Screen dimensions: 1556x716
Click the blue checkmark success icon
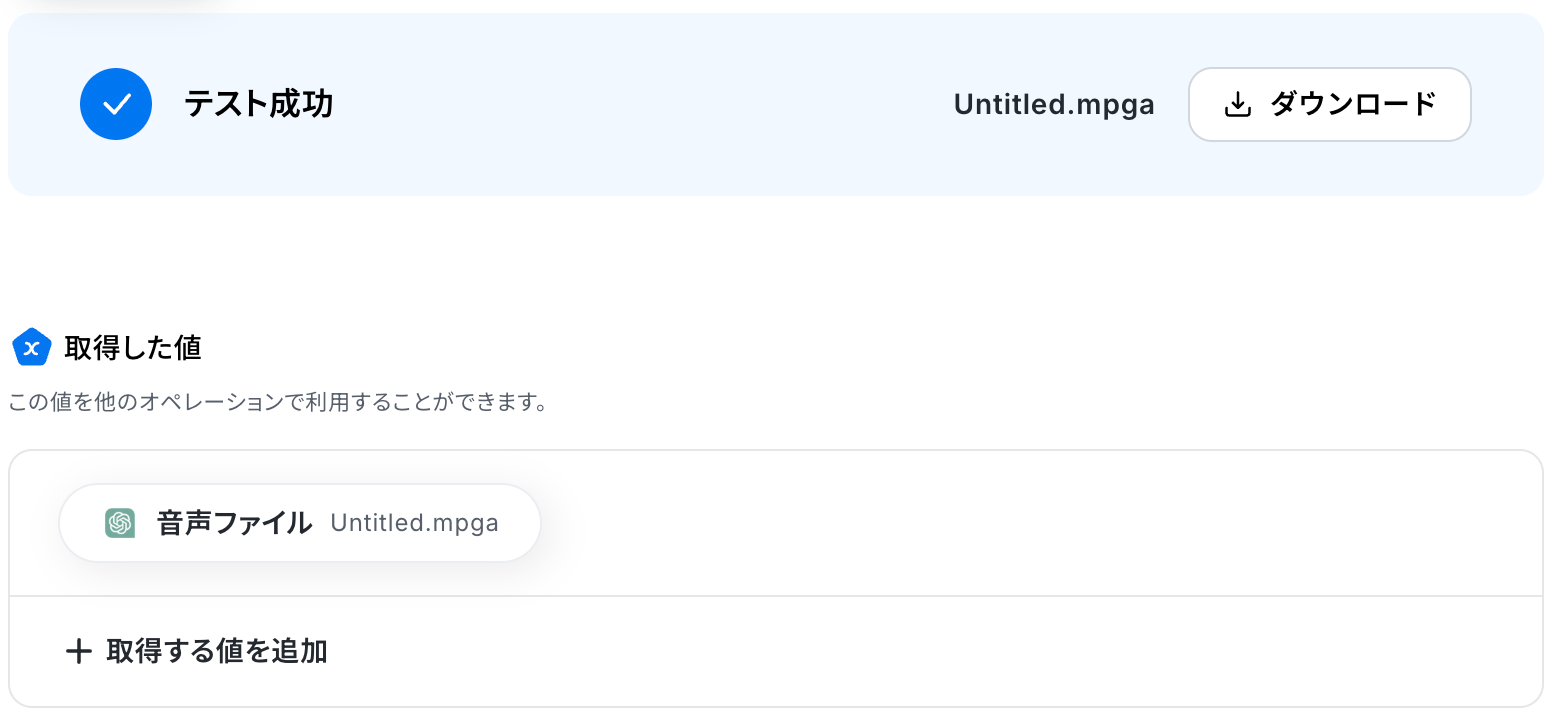116,104
